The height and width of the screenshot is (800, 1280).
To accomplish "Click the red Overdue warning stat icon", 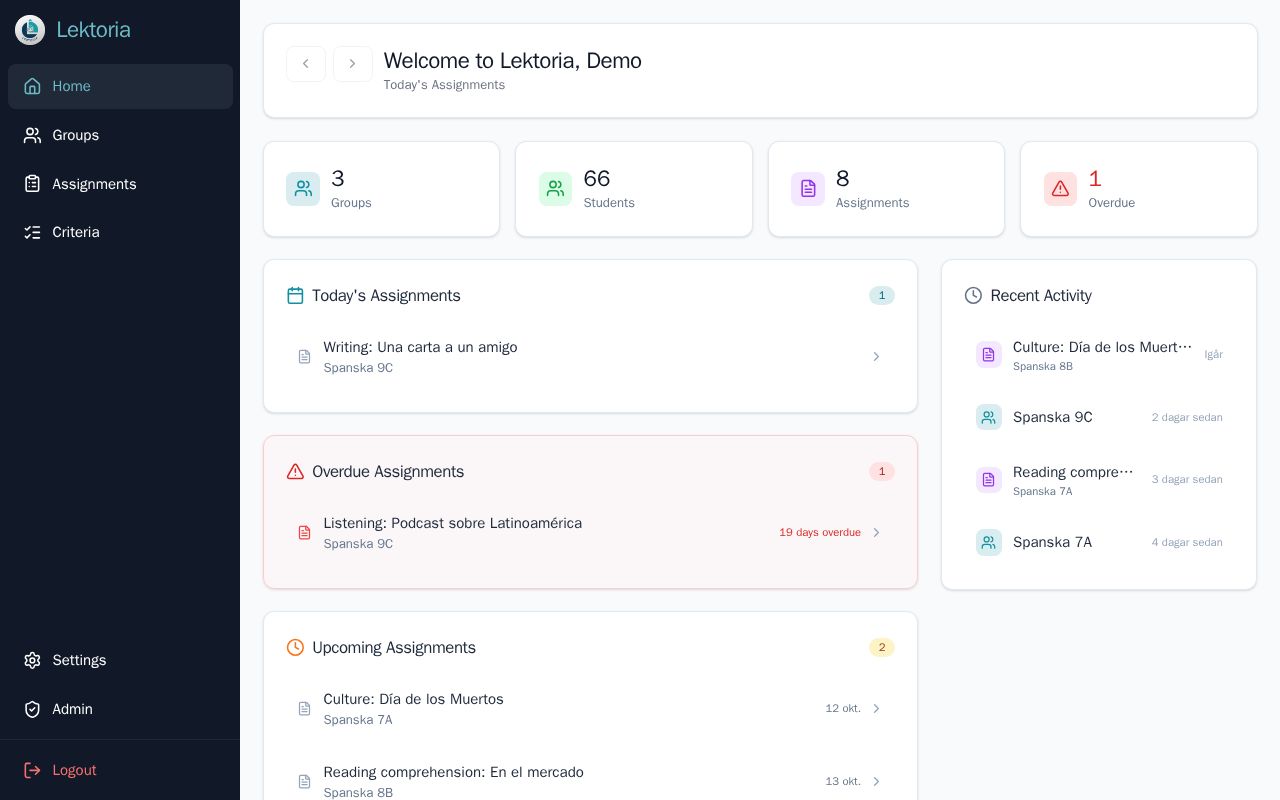I will pos(1060,189).
